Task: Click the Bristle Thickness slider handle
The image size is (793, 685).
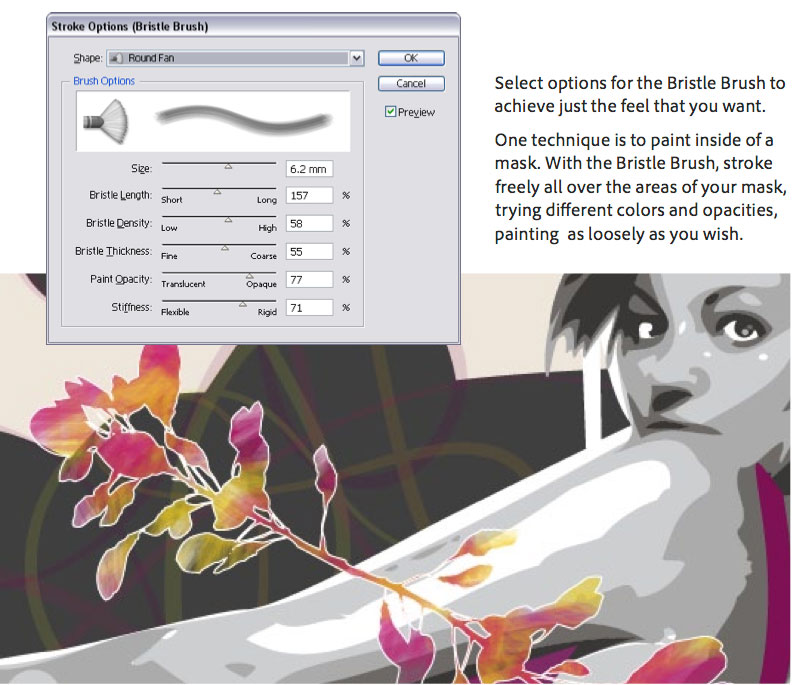Action: (225, 248)
